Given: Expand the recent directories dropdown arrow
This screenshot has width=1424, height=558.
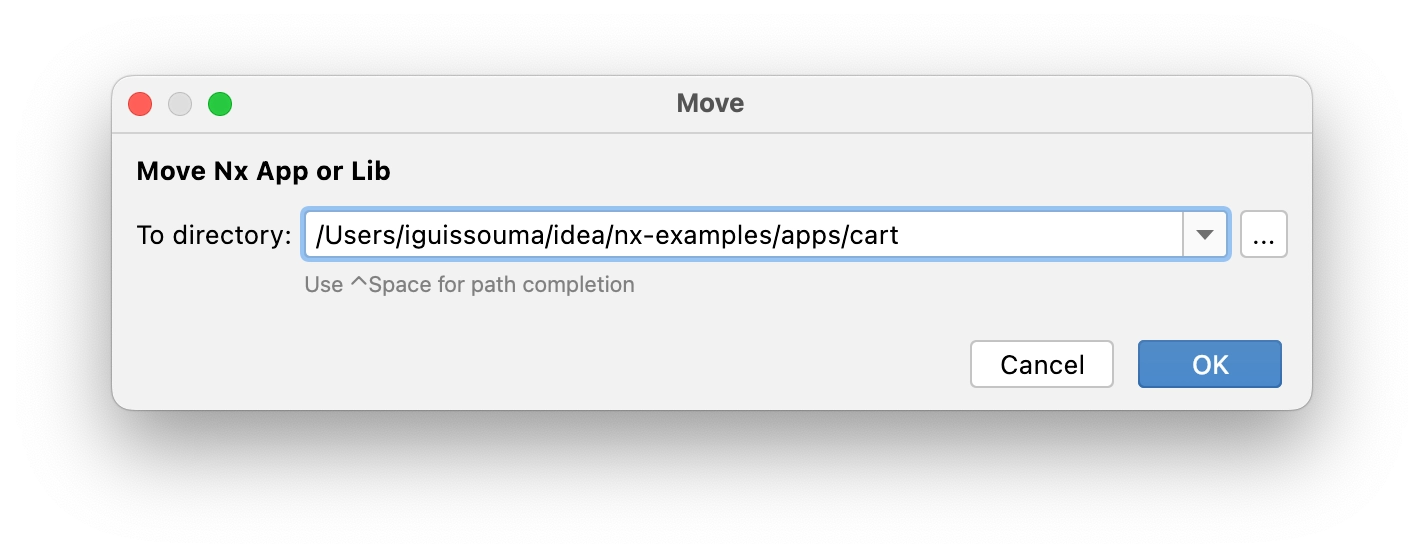Looking at the screenshot, I should (x=1205, y=235).
